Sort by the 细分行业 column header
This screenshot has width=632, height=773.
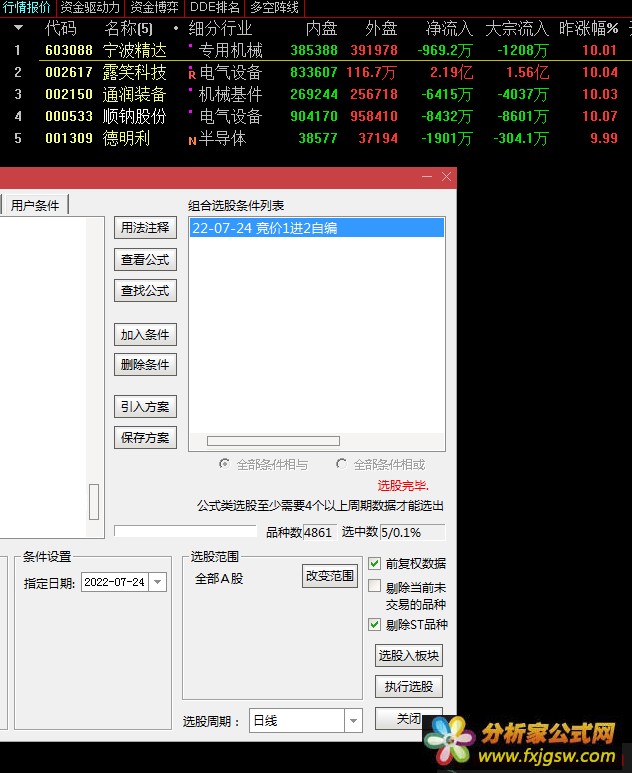point(220,29)
